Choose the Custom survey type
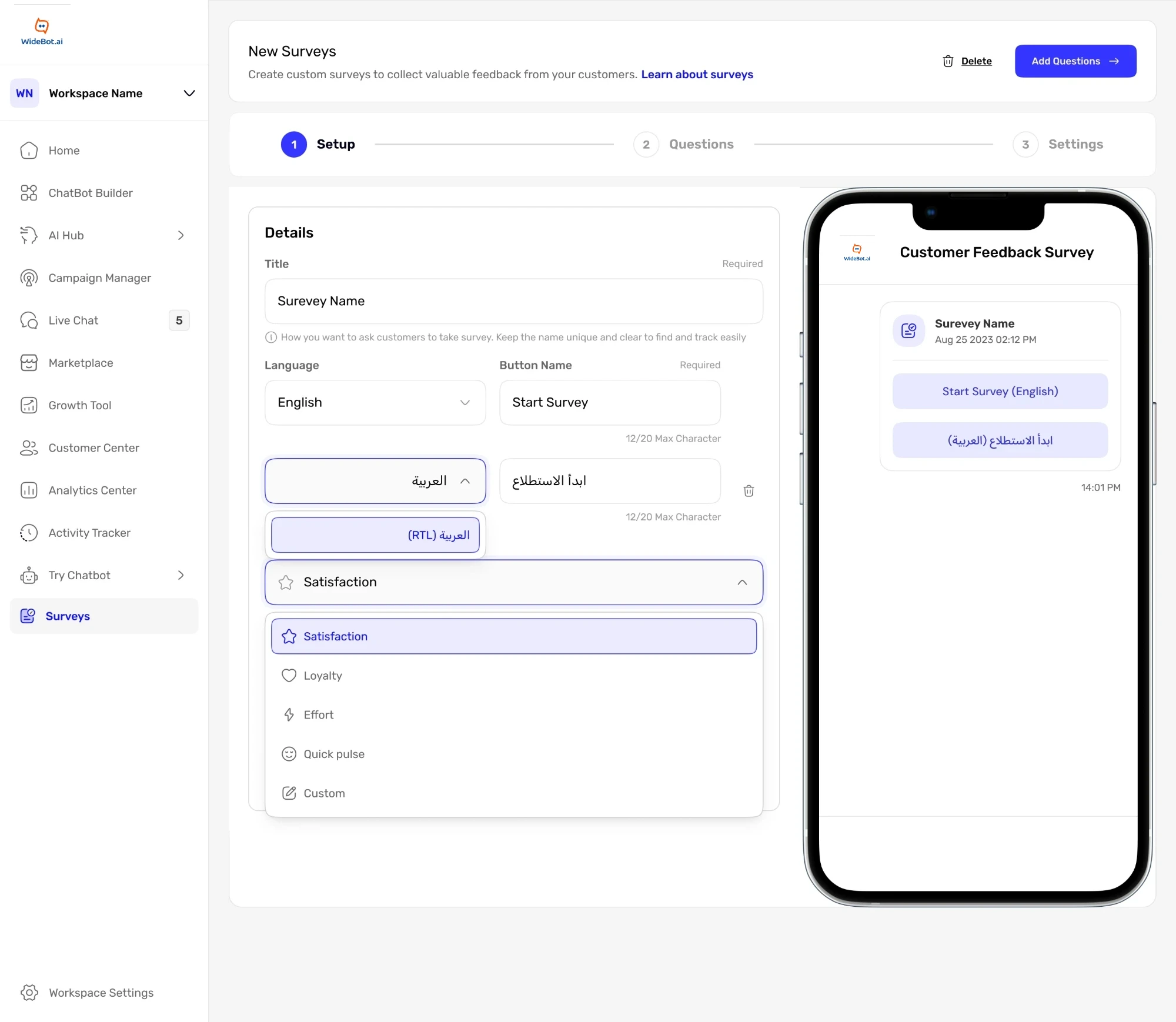 (514, 793)
